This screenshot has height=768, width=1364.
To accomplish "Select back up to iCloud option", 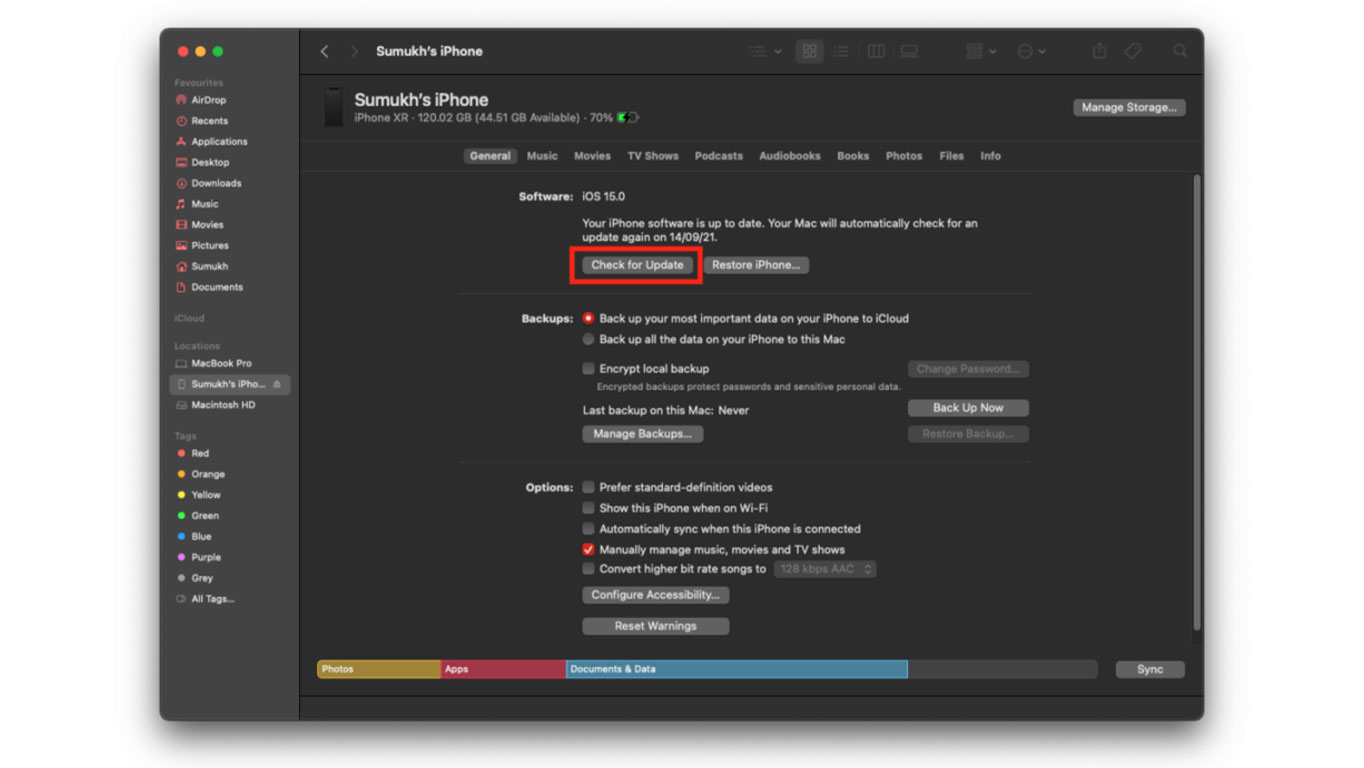I will coord(588,318).
